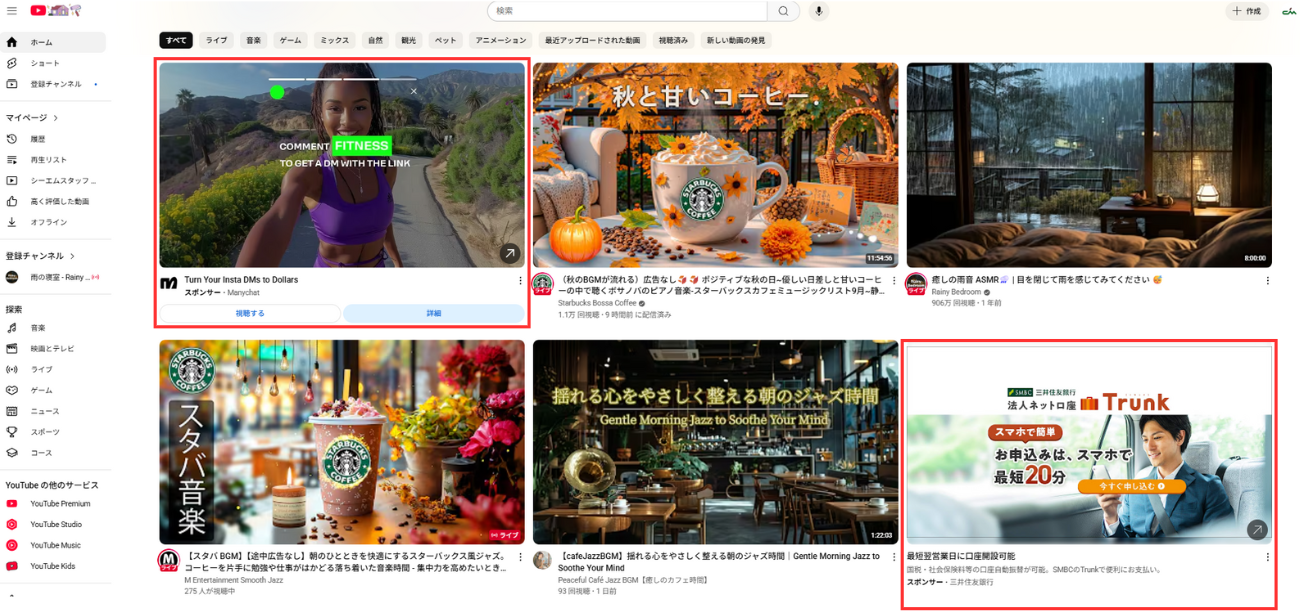
Task: Click the magnifier search button
Action: (783, 11)
